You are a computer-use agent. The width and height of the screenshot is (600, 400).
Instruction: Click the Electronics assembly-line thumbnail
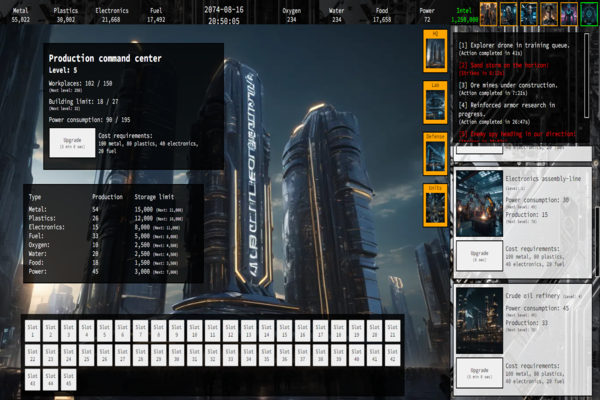click(x=478, y=203)
